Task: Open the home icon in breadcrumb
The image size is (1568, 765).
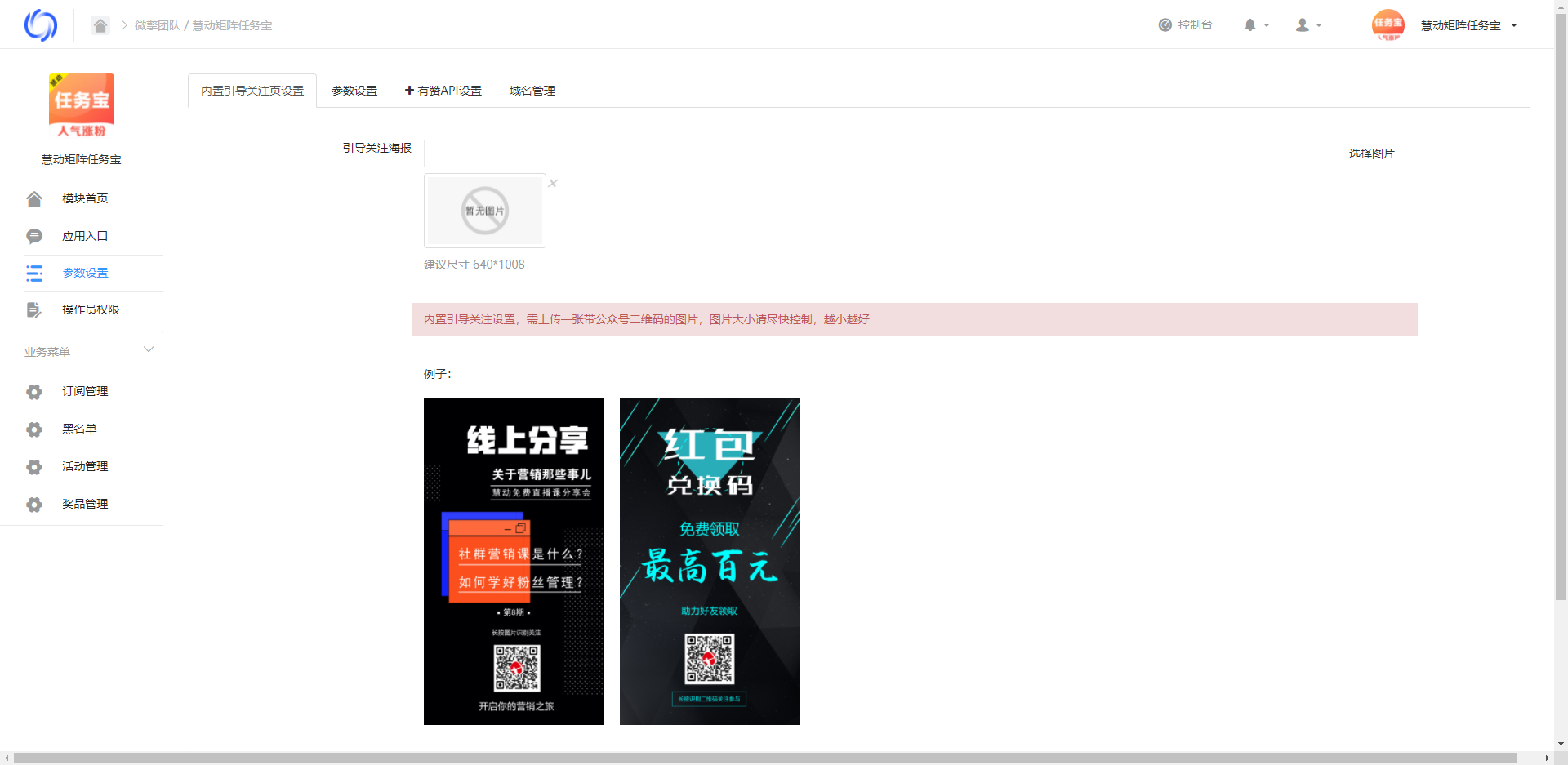Action: (x=100, y=25)
